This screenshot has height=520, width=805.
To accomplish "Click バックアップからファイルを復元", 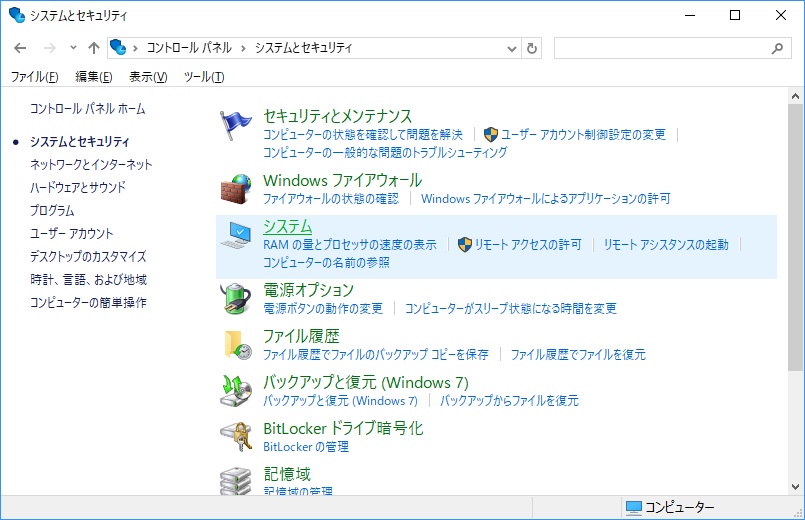I will (x=509, y=401).
